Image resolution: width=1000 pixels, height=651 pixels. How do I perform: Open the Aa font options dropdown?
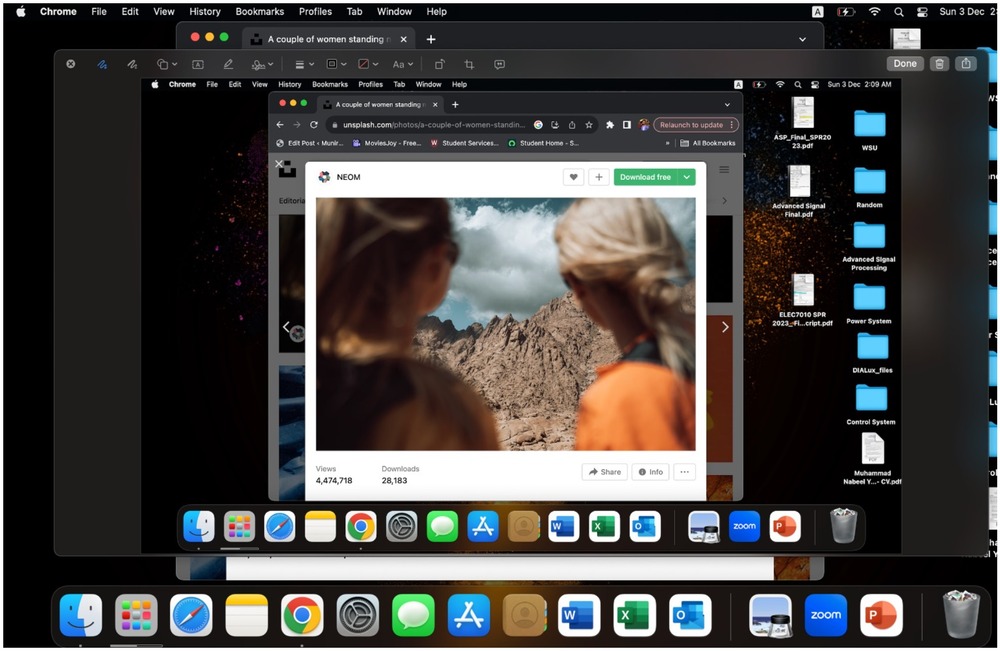click(399, 64)
